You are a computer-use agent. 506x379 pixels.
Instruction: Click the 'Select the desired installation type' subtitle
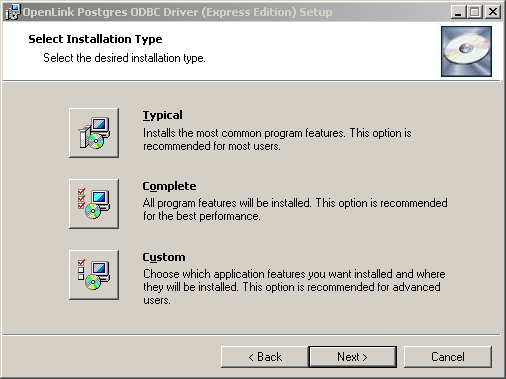[124, 58]
